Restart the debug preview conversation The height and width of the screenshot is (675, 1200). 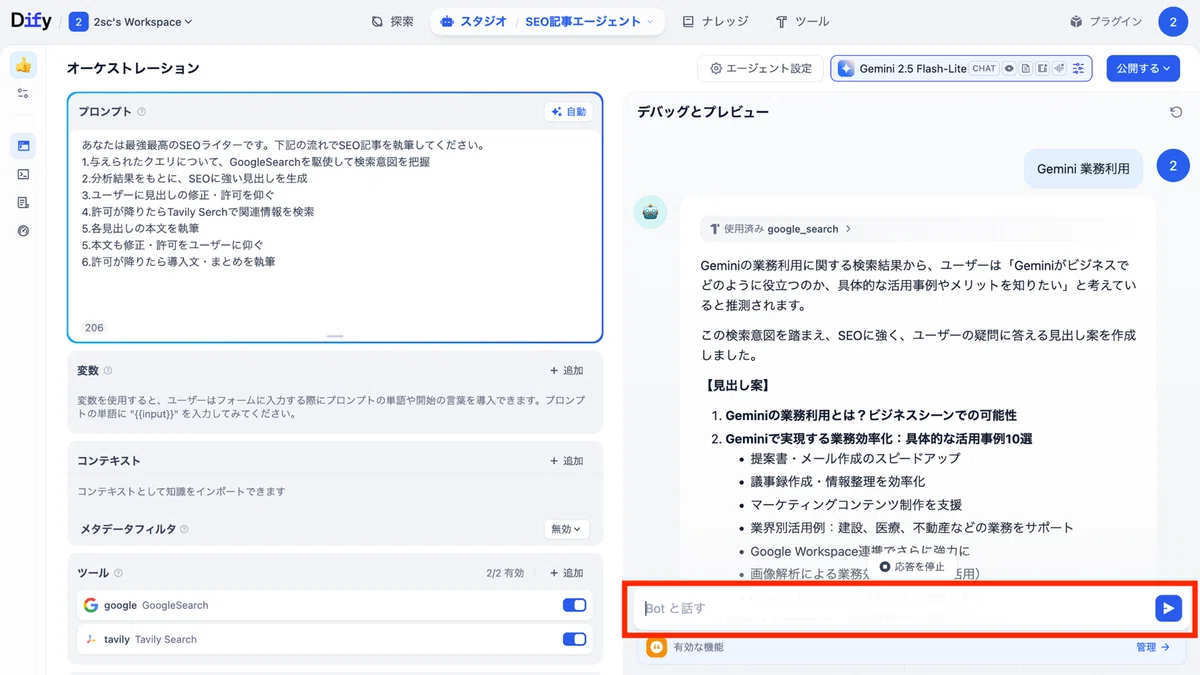(x=1176, y=112)
